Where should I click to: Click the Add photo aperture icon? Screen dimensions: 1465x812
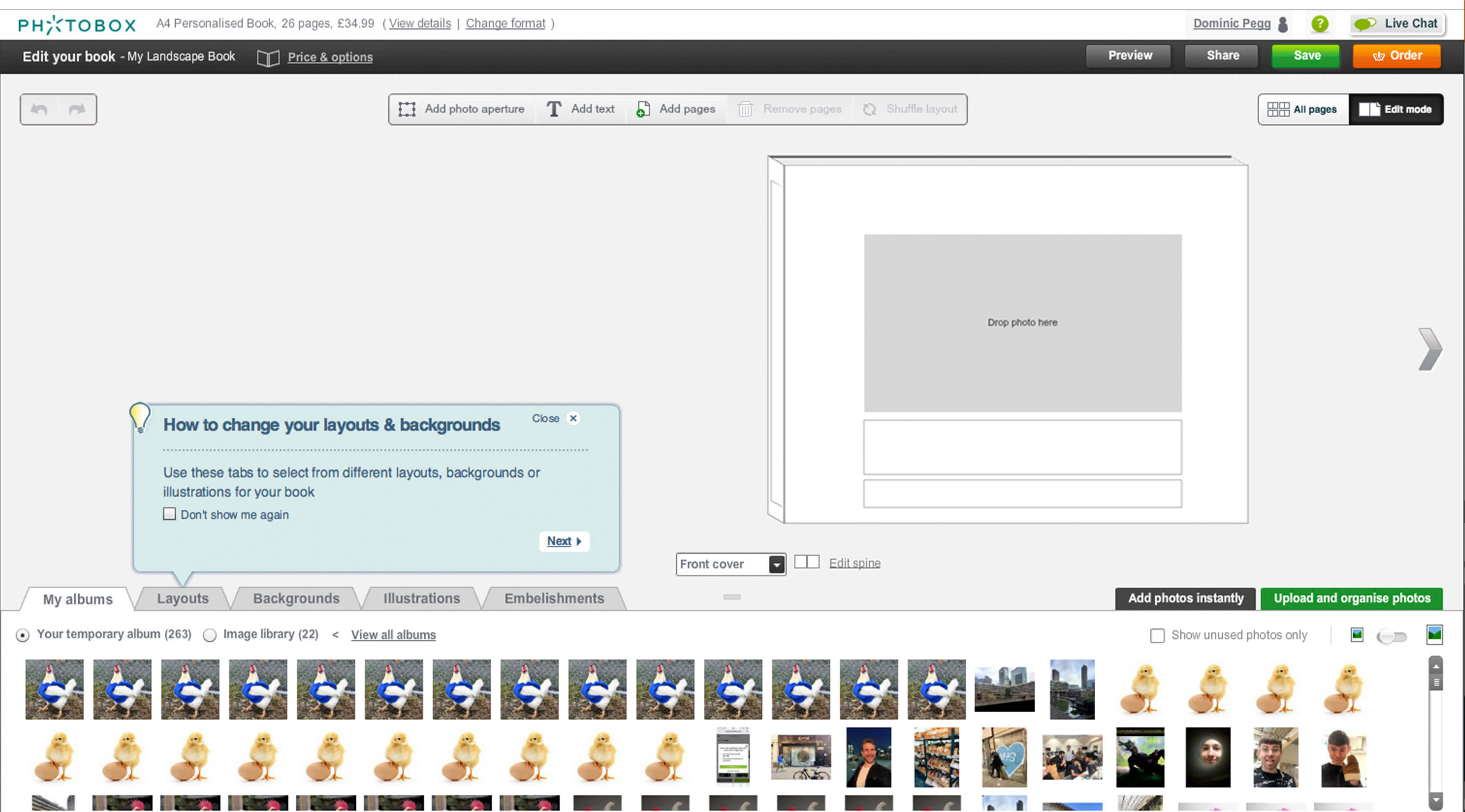pyautogui.click(x=407, y=109)
